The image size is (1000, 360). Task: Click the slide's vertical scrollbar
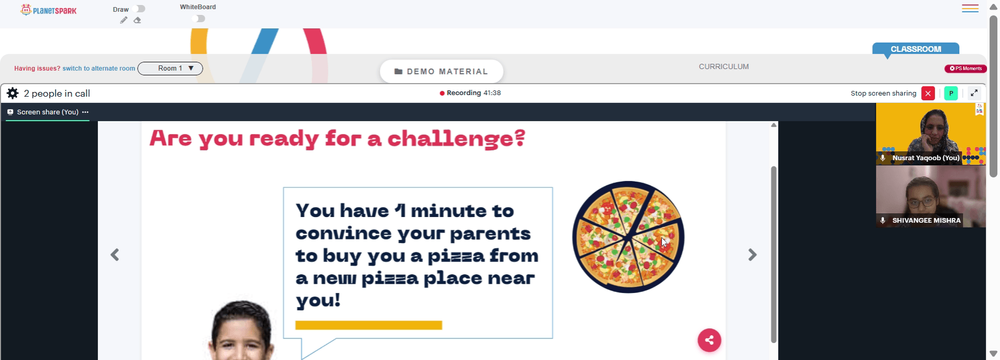pyautogui.click(x=774, y=254)
